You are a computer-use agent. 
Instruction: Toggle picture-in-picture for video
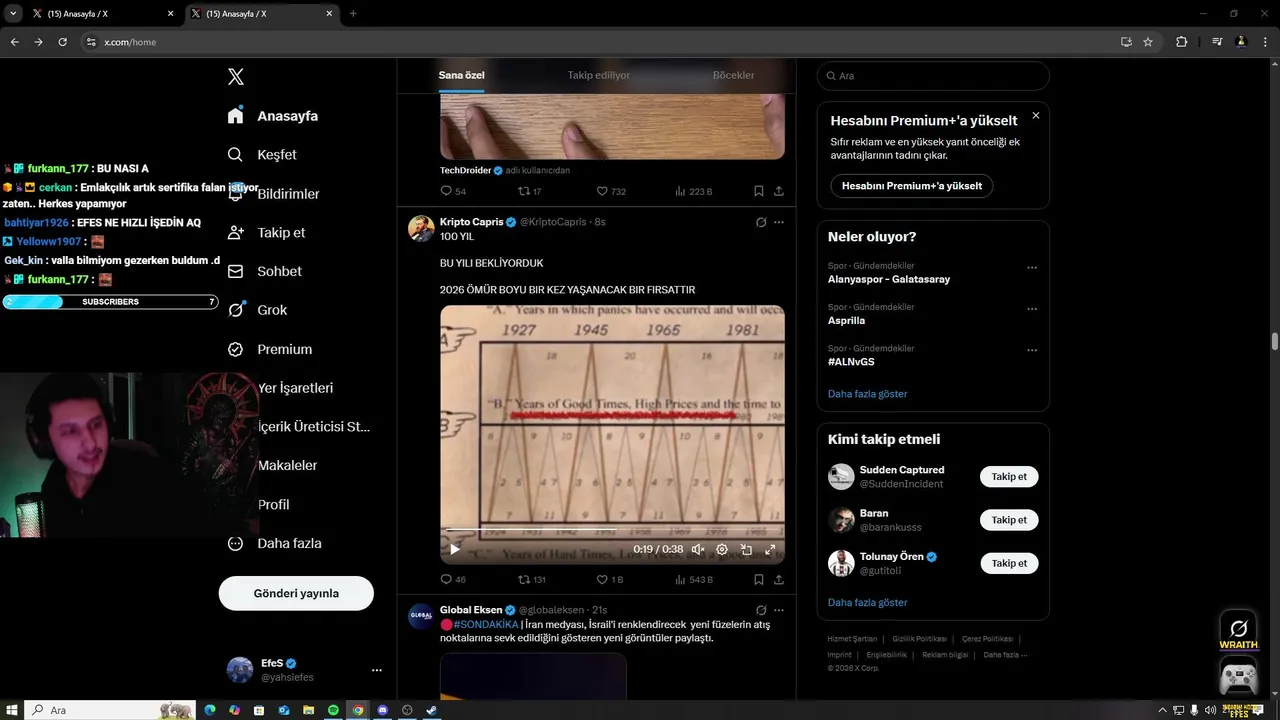click(746, 549)
